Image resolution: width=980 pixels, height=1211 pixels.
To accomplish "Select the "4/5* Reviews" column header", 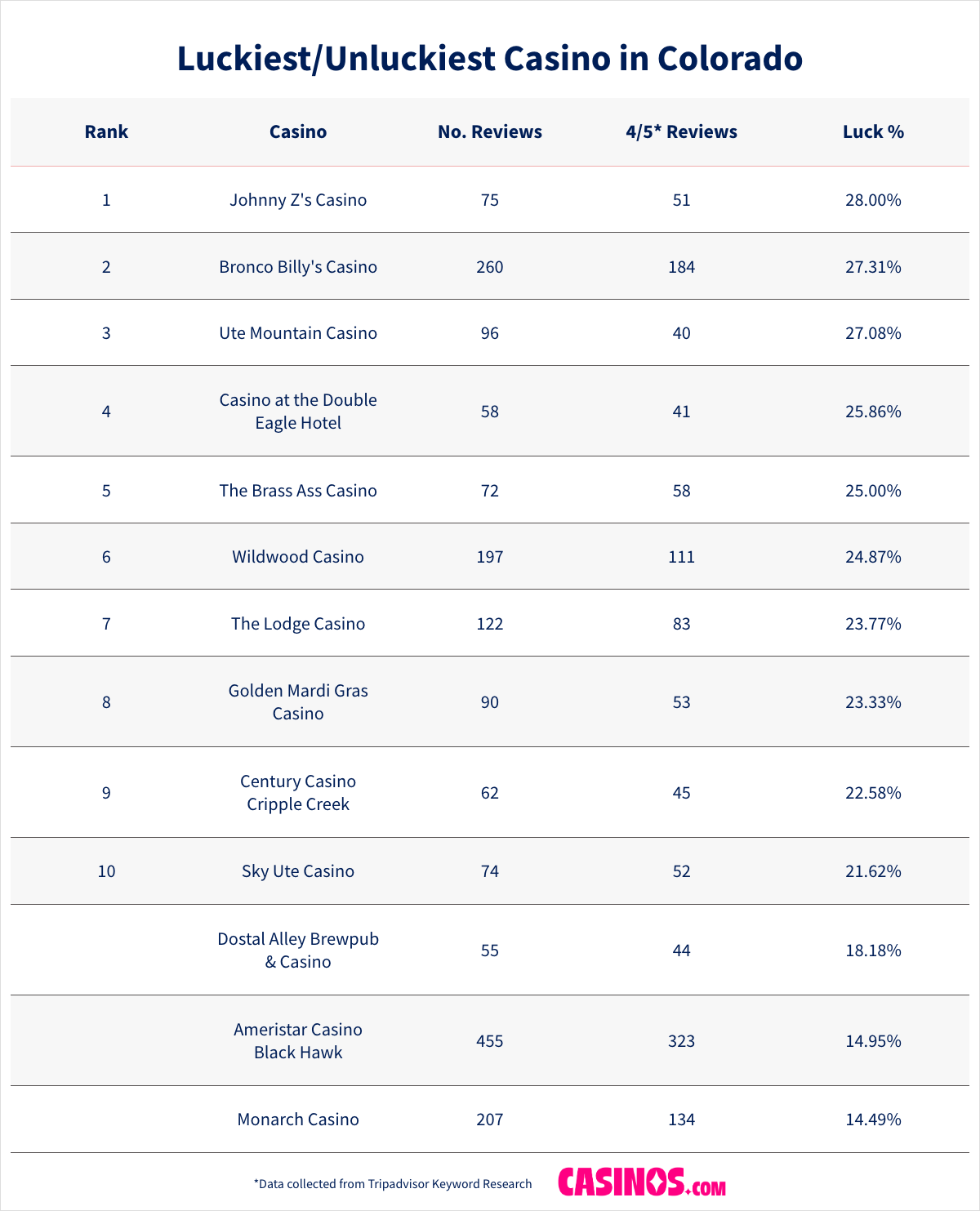I will click(x=681, y=132).
